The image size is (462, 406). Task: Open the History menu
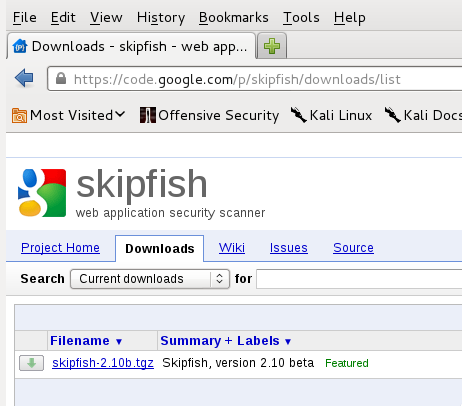[161, 17]
